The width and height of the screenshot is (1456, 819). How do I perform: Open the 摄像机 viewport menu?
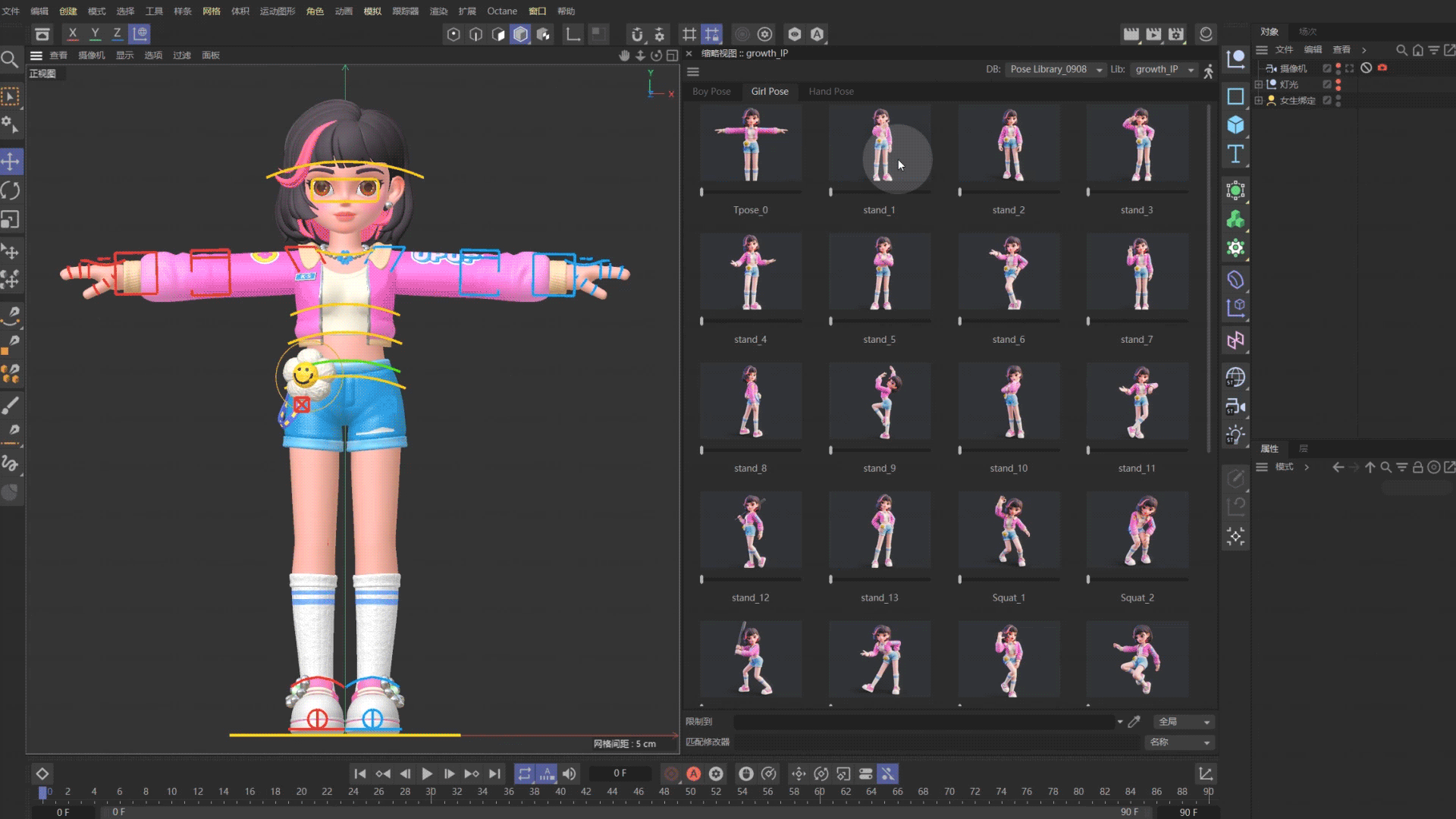[x=91, y=55]
